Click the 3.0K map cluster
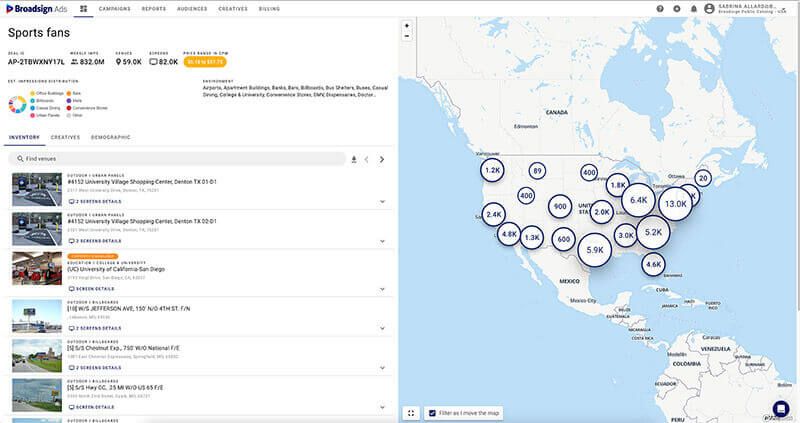The width and height of the screenshot is (800, 423). pos(626,235)
